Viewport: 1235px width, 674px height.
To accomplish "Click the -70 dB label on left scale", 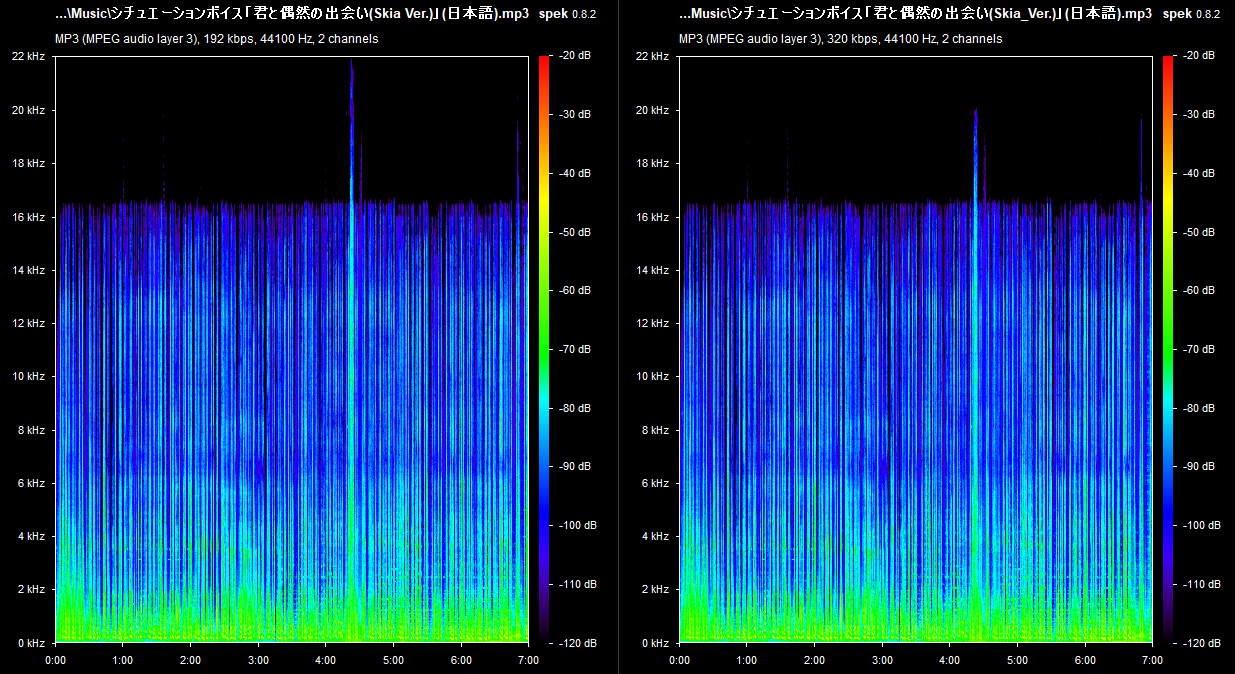I will click(577, 350).
